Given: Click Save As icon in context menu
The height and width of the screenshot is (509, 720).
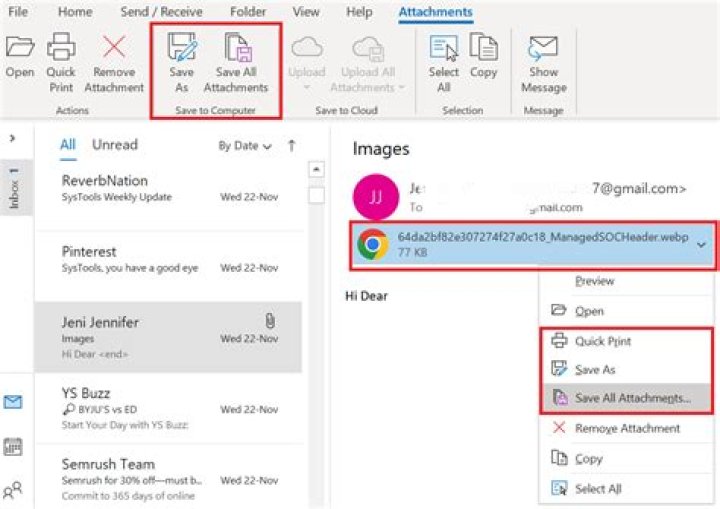Looking at the screenshot, I should pos(559,368).
